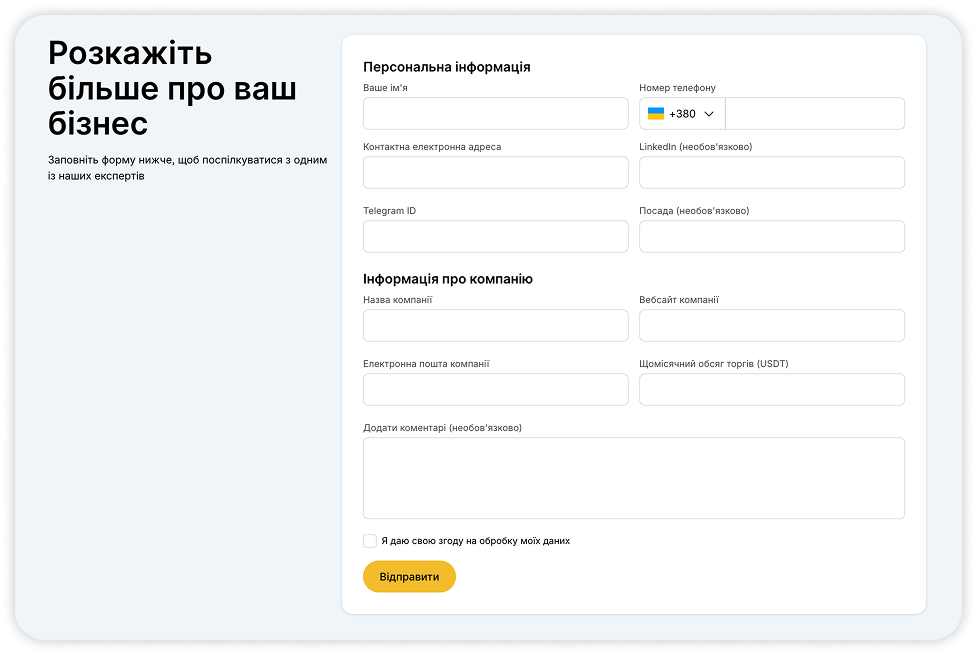Click the consent label 'Я даю свою згоду'
Screen dimensions: 977x655
(x=475, y=541)
